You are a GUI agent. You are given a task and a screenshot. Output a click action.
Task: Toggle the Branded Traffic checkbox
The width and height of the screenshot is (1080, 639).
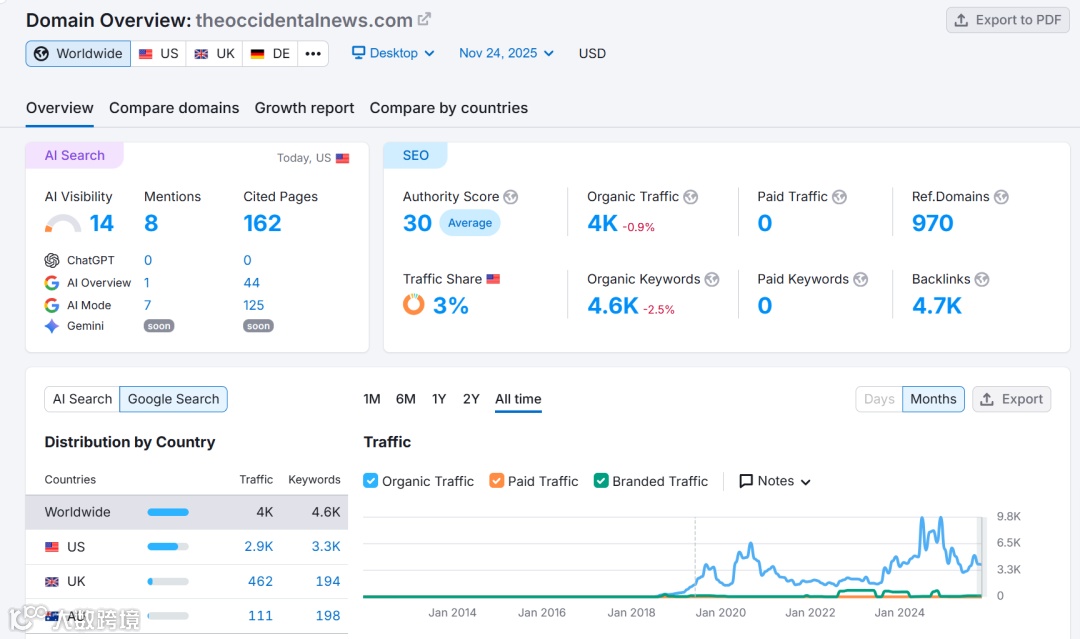click(x=601, y=481)
